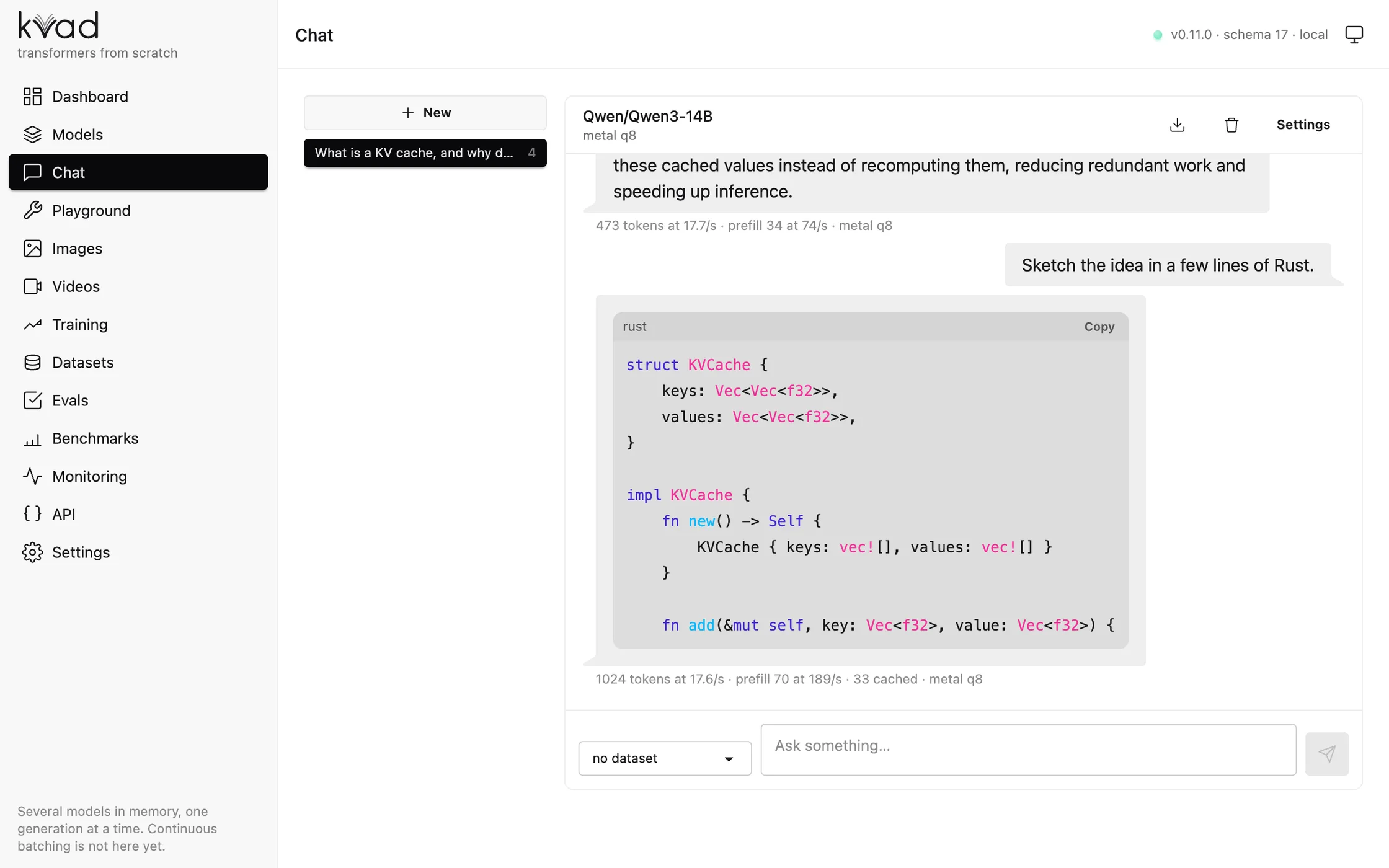Send message with paper plane button
The height and width of the screenshot is (868, 1389).
(x=1327, y=754)
